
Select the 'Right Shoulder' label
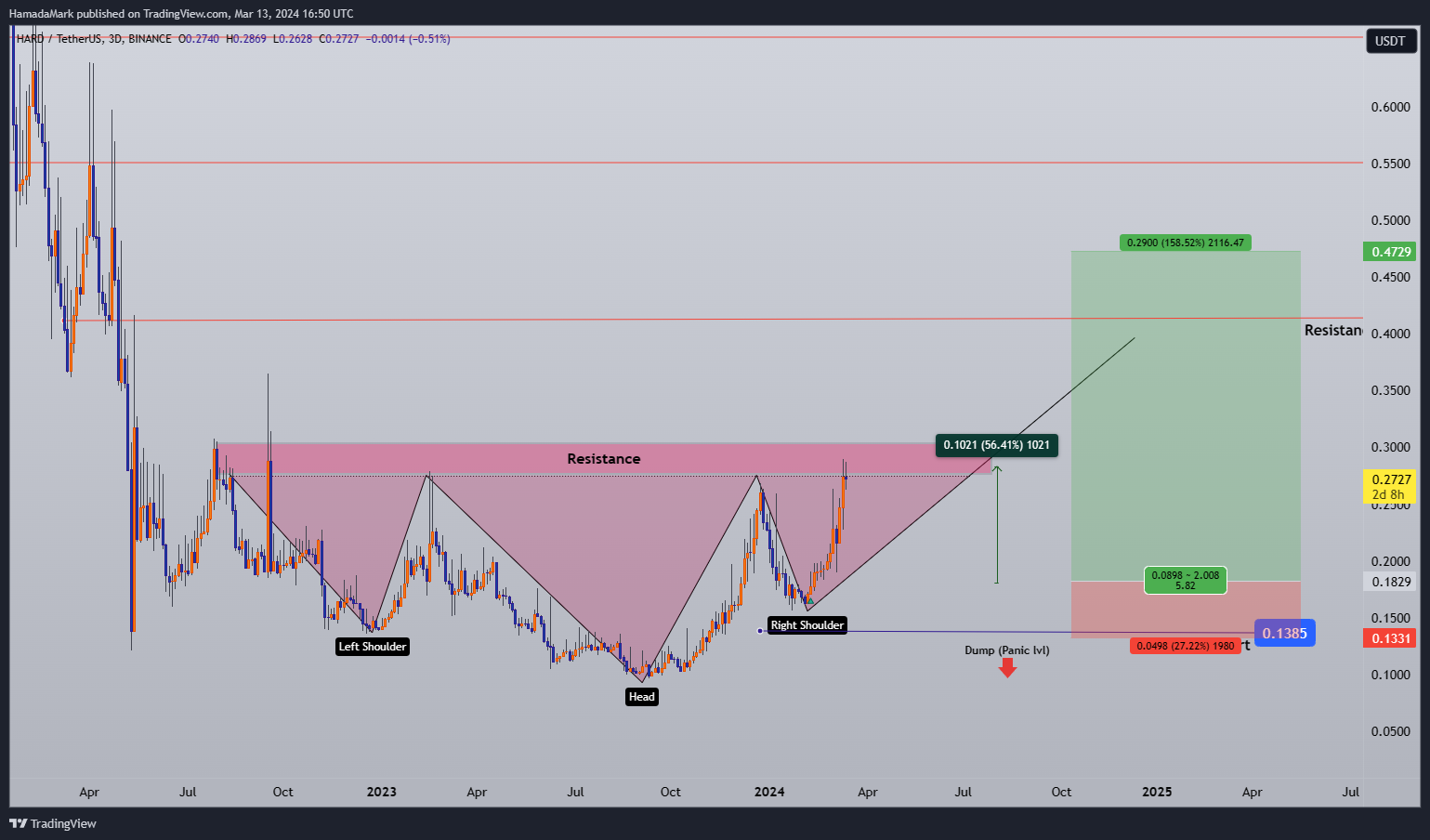tap(807, 625)
